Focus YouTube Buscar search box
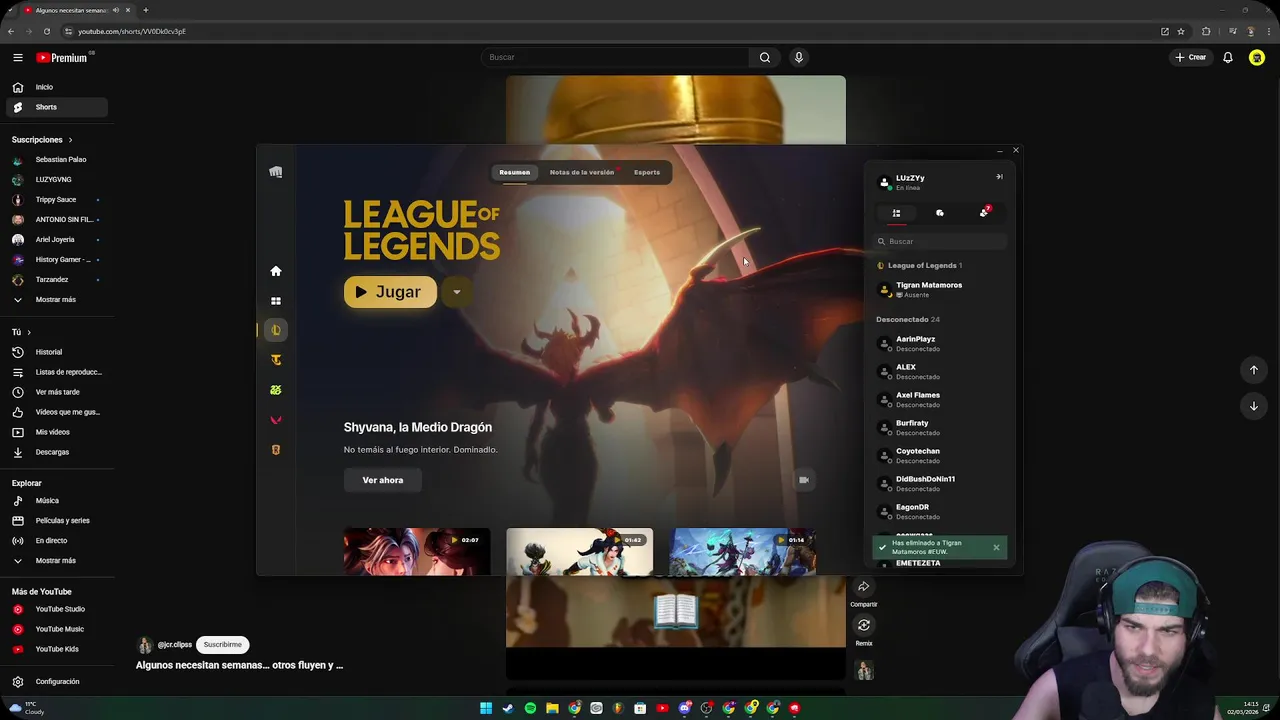Image resolution: width=1280 pixels, height=720 pixels. tap(615, 57)
